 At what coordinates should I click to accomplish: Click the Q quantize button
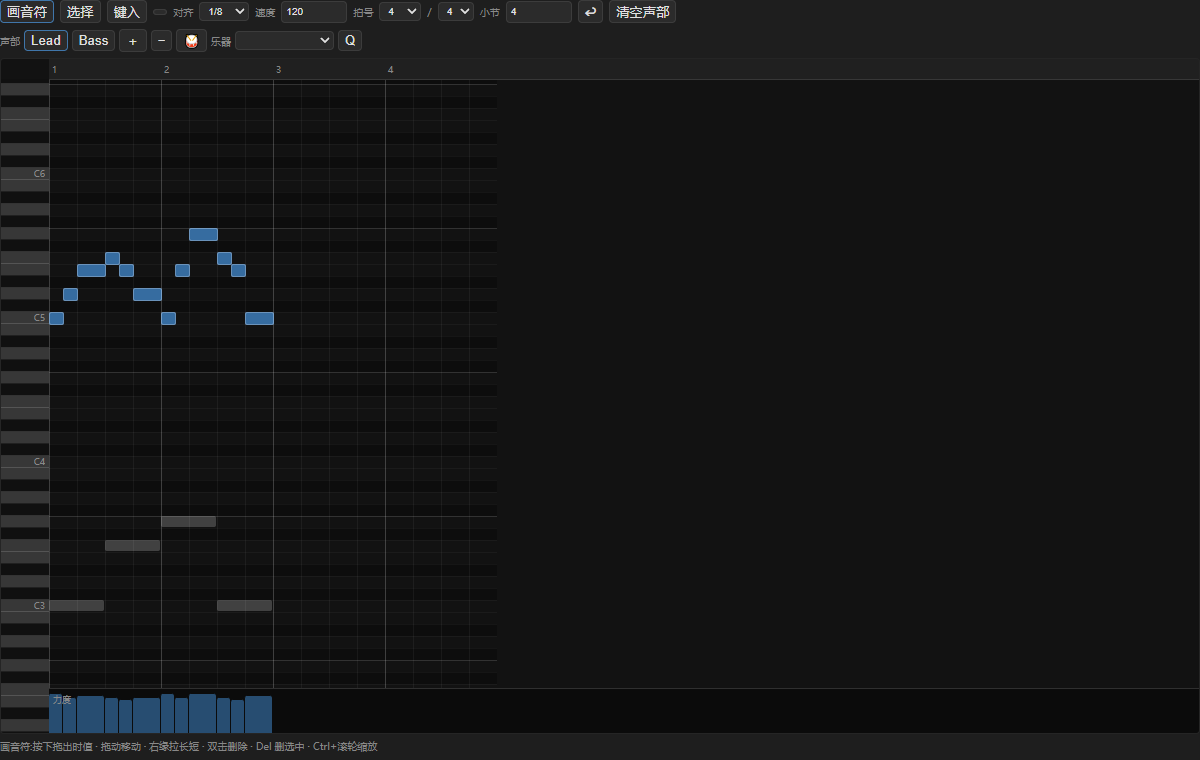tap(350, 41)
